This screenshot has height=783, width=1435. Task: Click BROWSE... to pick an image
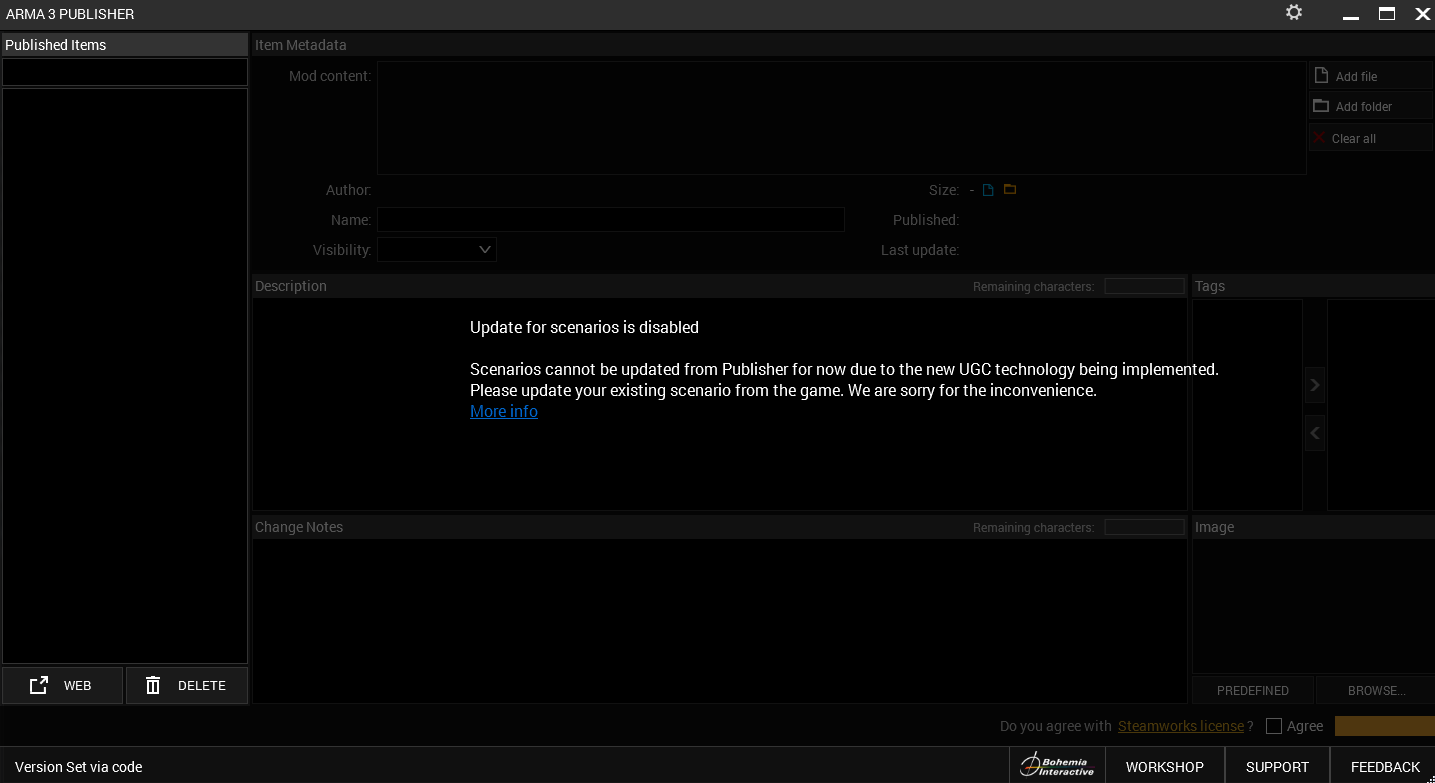[x=1376, y=690]
